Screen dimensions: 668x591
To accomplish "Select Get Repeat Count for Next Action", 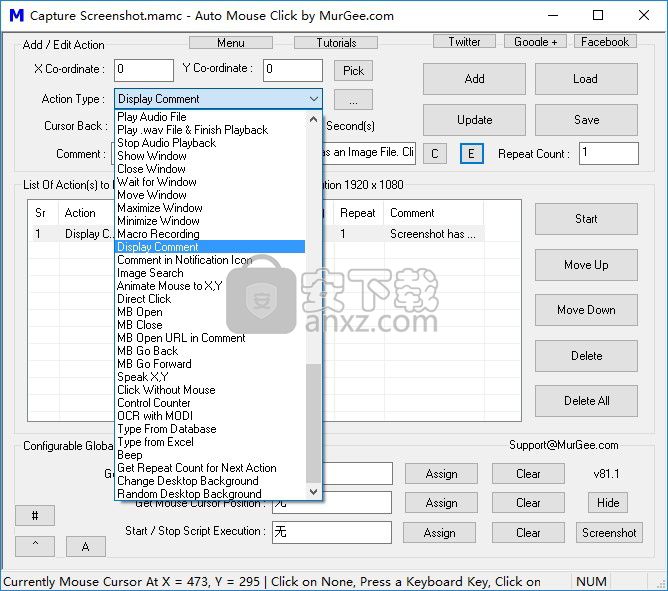I will [x=196, y=468].
